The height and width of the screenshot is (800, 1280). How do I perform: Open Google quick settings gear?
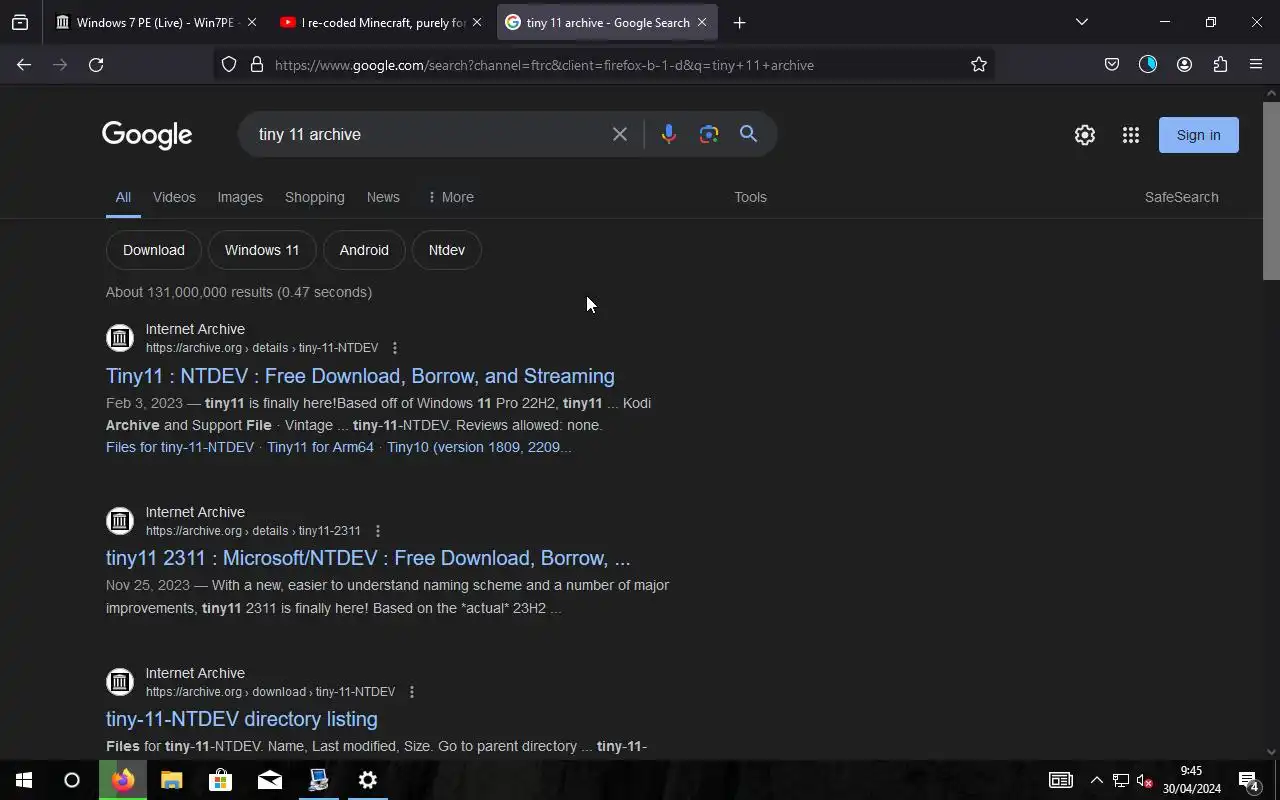[x=1085, y=135]
